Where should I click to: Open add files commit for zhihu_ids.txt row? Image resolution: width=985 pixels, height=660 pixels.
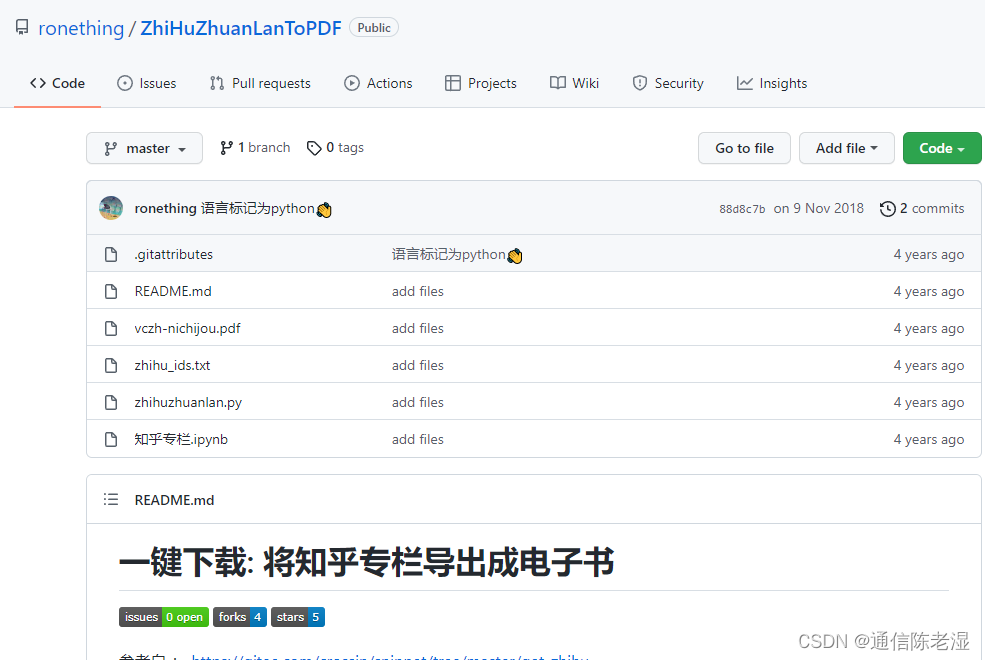(418, 365)
